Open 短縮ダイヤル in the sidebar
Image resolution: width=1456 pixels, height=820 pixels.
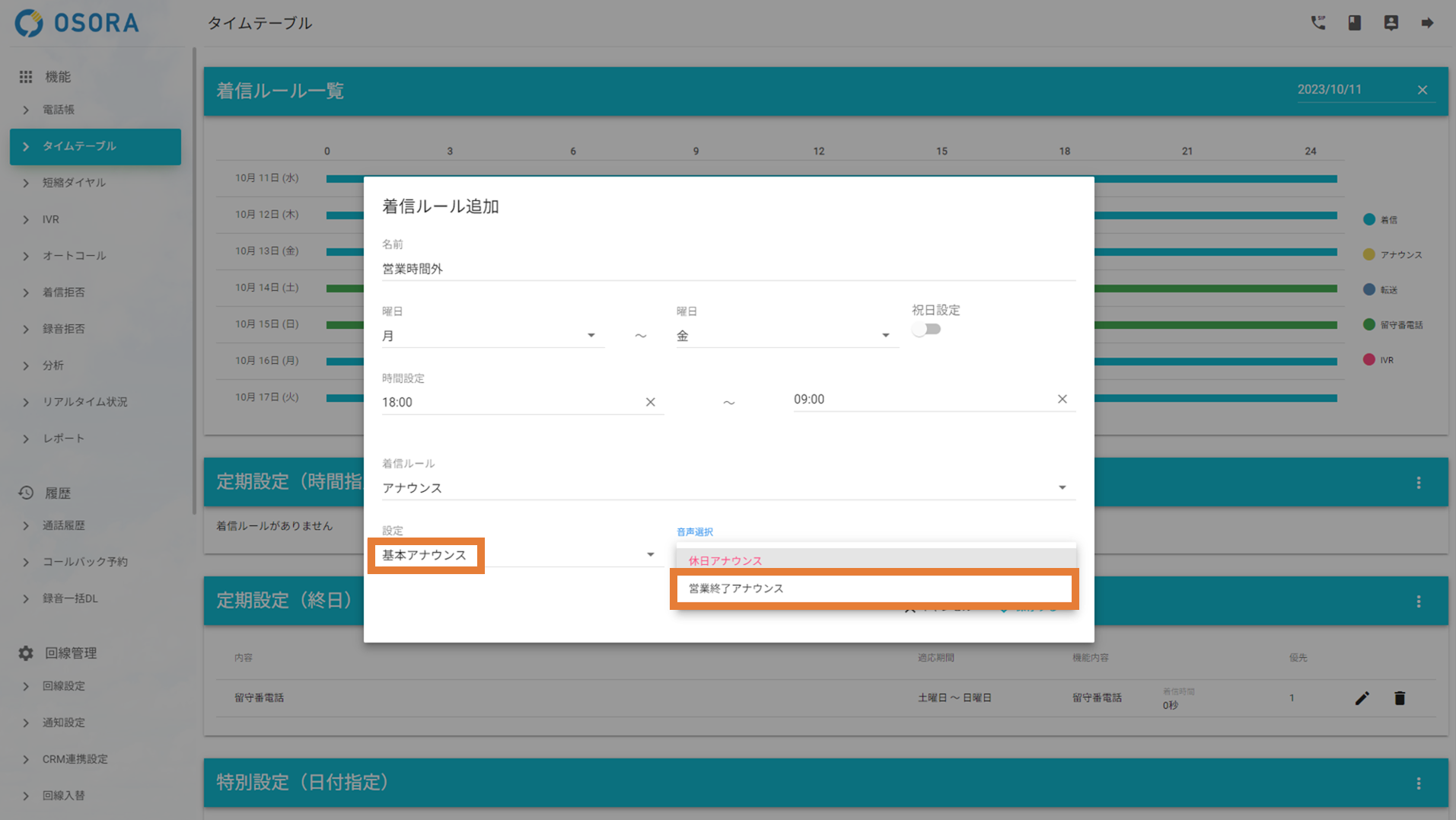click(74, 183)
